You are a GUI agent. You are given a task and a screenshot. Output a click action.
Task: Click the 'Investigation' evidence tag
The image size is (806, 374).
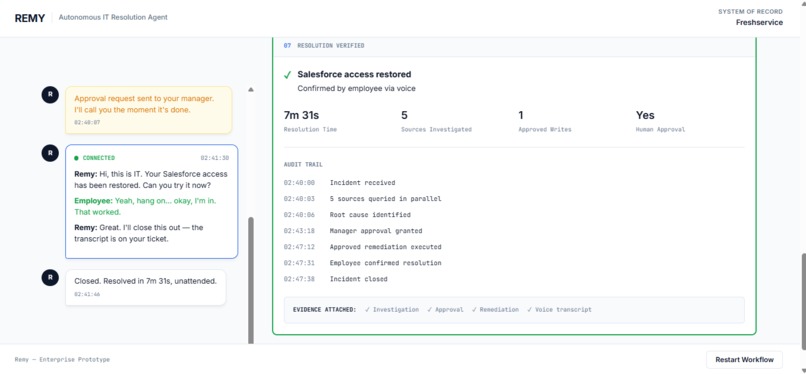coord(392,310)
